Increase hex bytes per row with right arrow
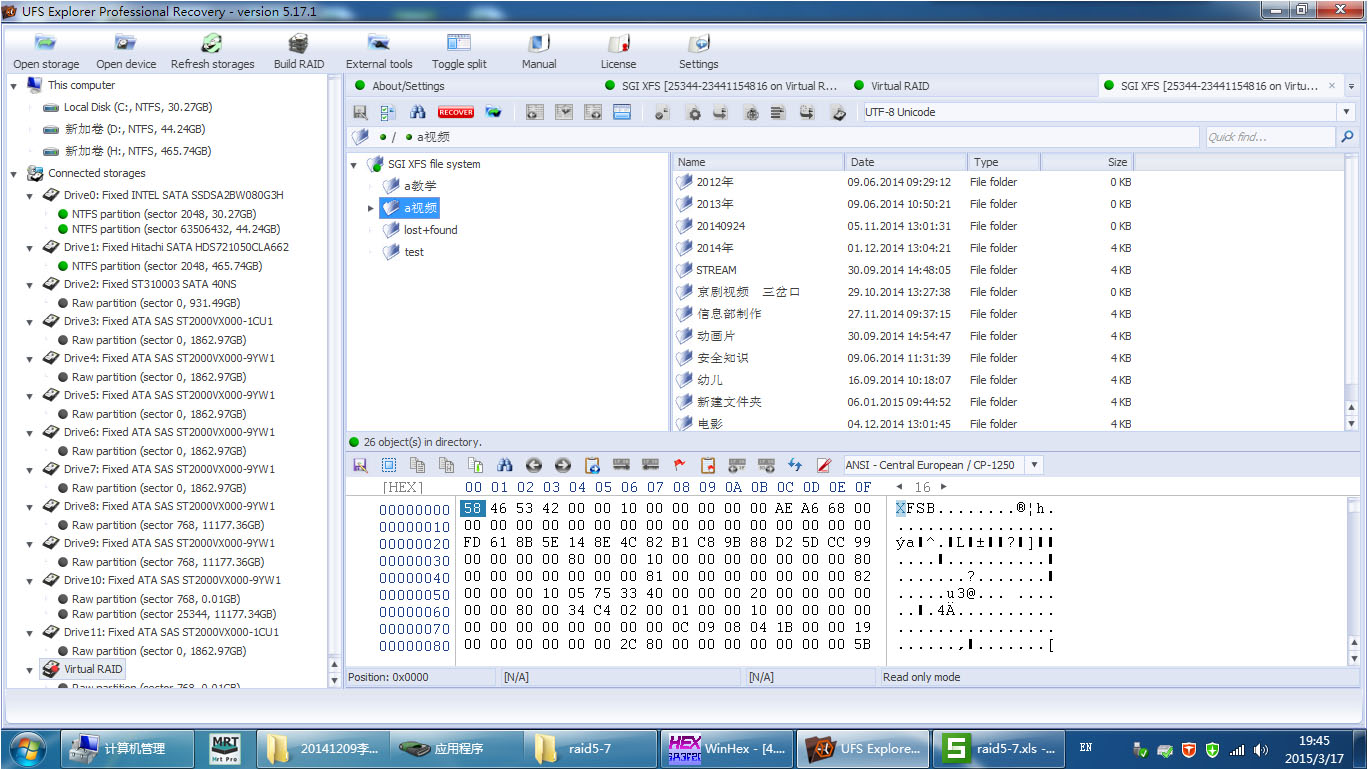 pos(943,487)
